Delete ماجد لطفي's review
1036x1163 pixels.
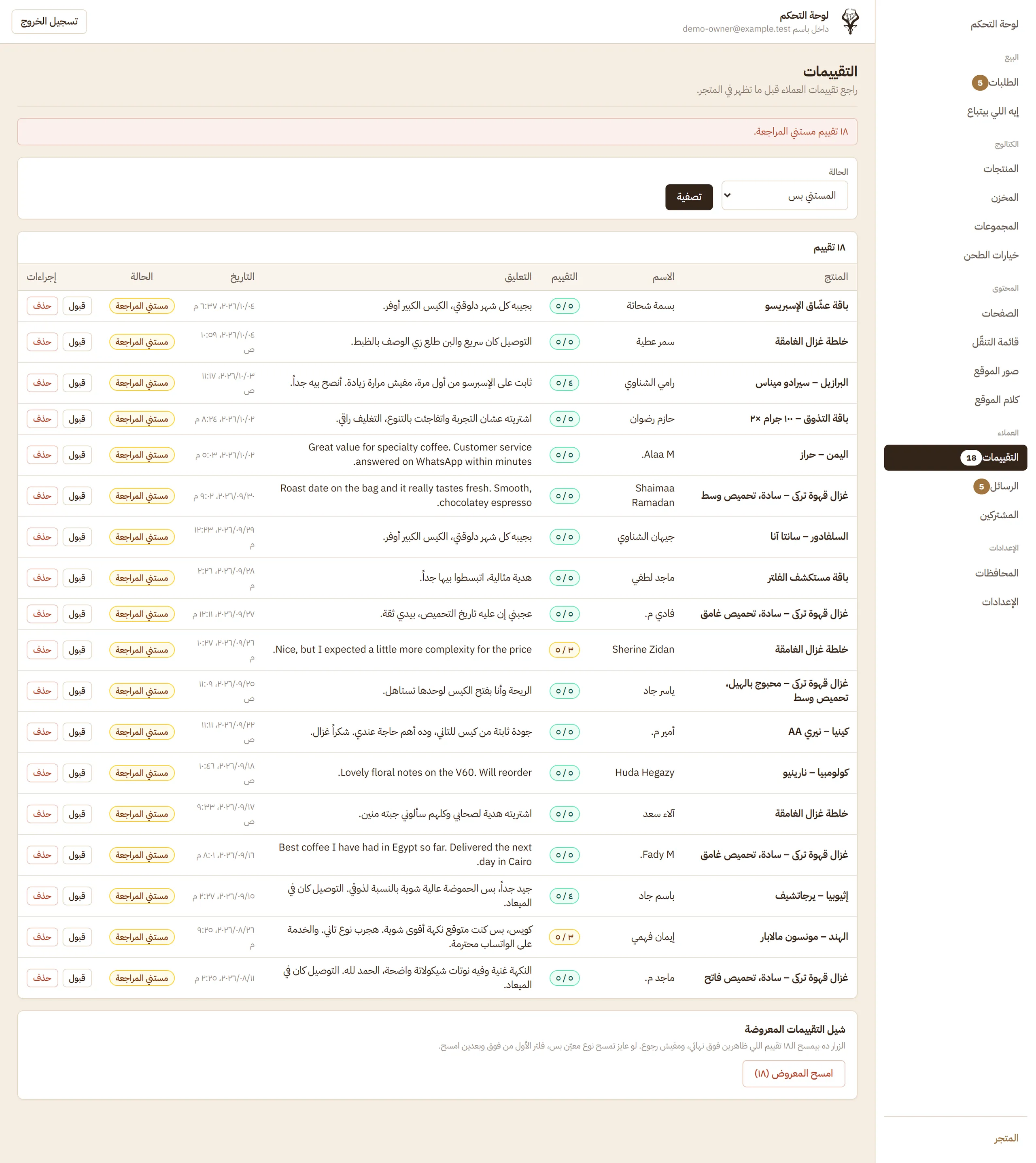coord(42,578)
